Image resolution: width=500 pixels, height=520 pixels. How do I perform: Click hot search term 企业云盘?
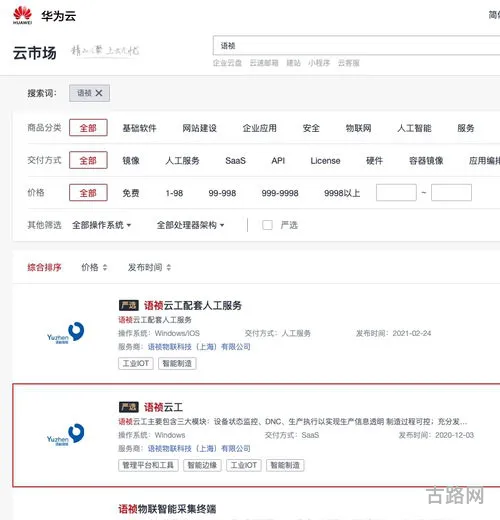227,63
